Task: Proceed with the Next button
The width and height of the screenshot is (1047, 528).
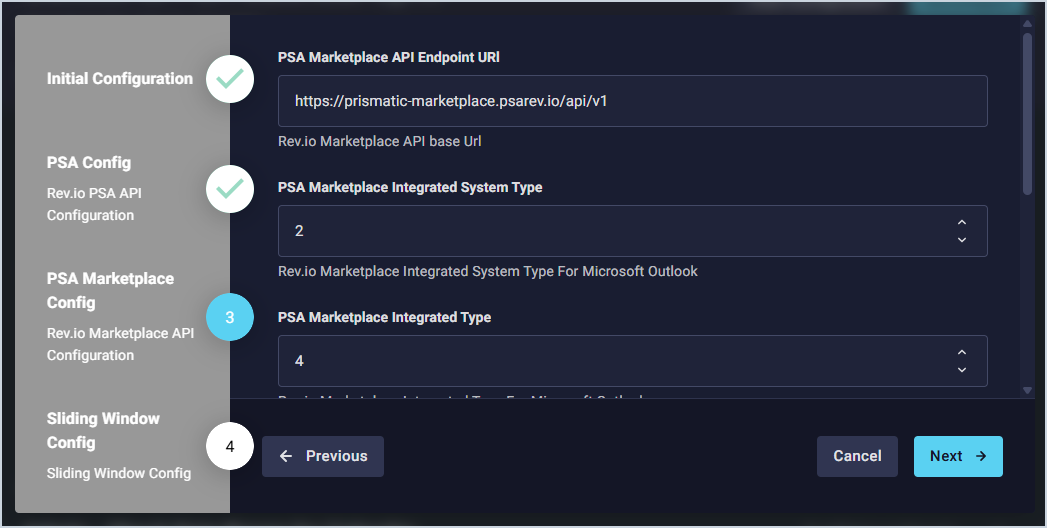Action: click(958, 456)
